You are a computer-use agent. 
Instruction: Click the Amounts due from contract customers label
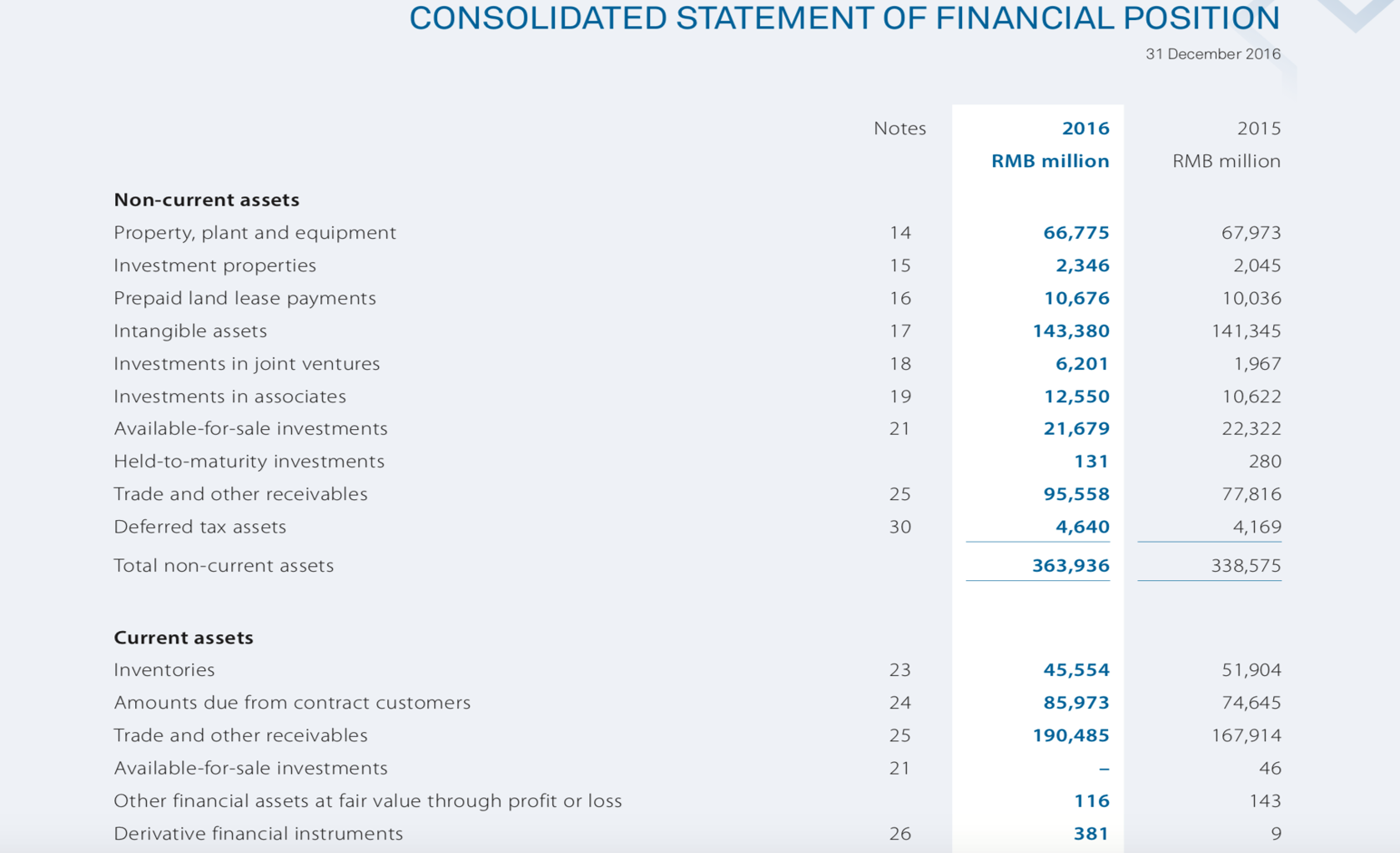(x=291, y=703)
